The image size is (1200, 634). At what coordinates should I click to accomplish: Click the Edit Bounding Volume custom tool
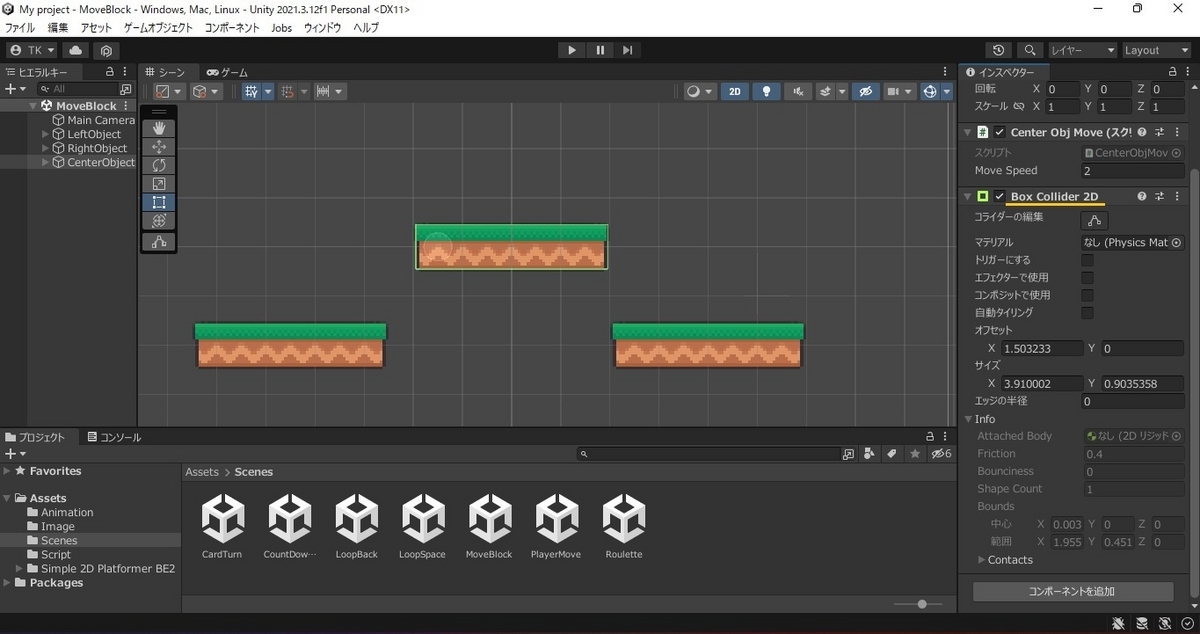159,242
